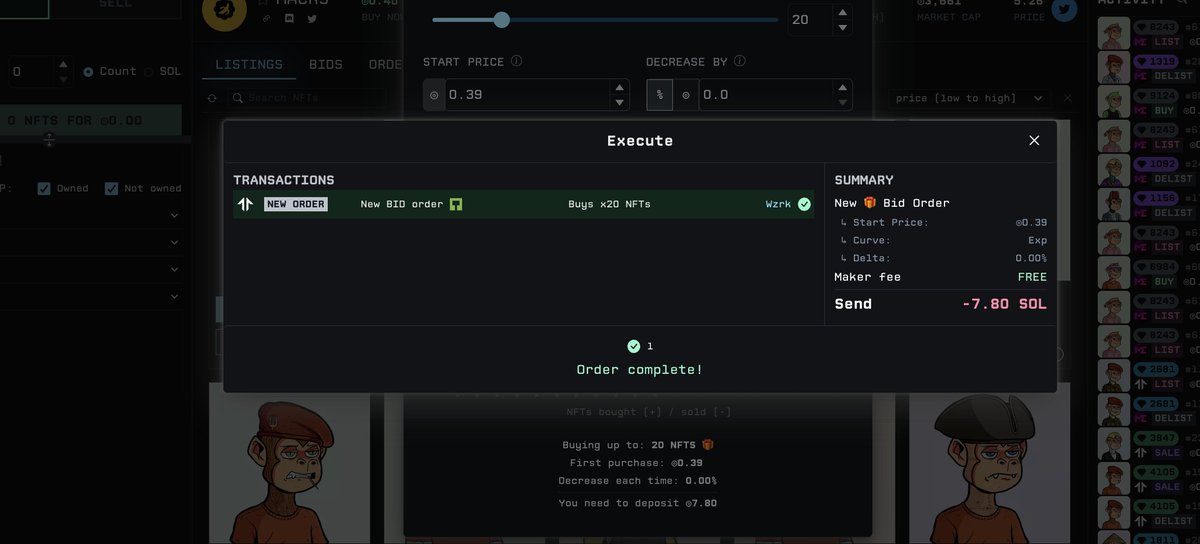The height and width of the screenshot is (544, 1200).
Task: Click the info icon next to DECREASE BY
Action: click(739, 61)
